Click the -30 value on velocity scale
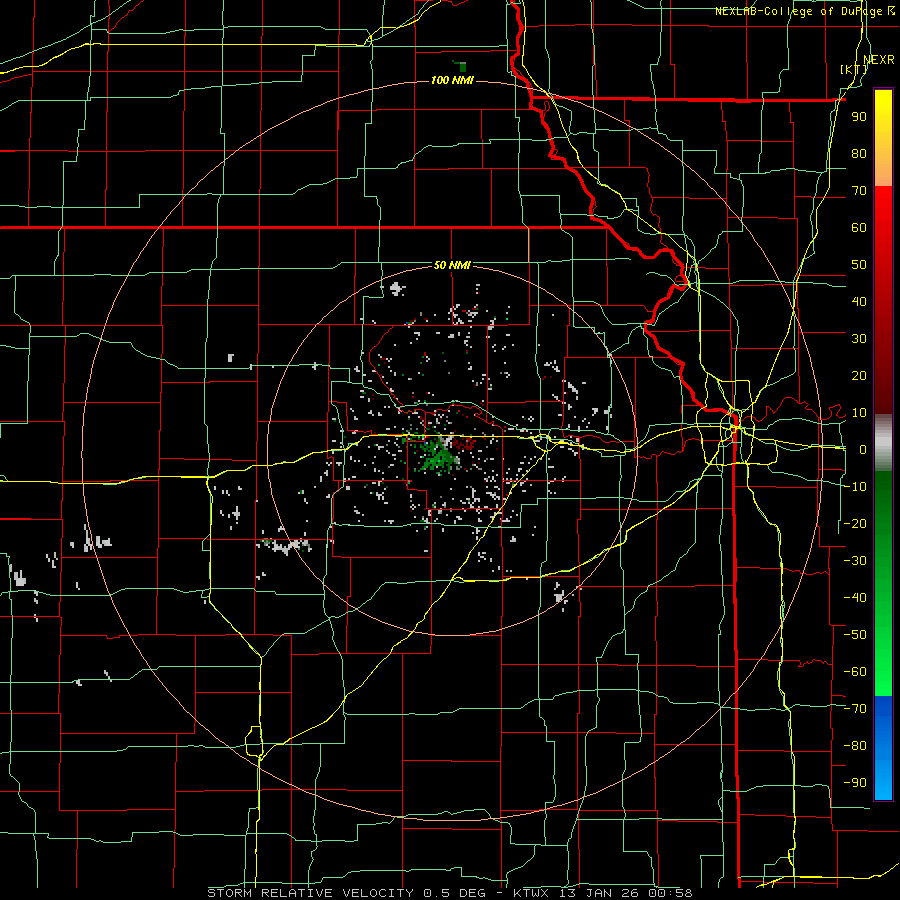 pos(855,561)
